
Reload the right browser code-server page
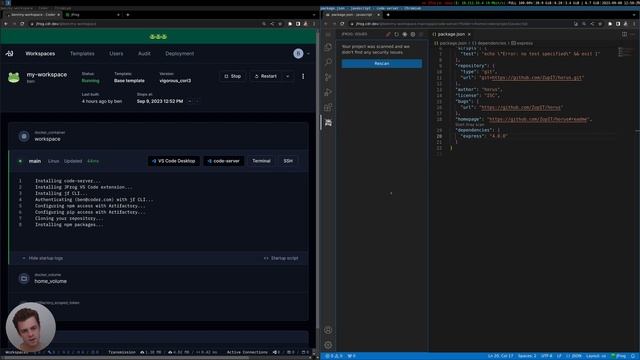[x=342, y=24]
